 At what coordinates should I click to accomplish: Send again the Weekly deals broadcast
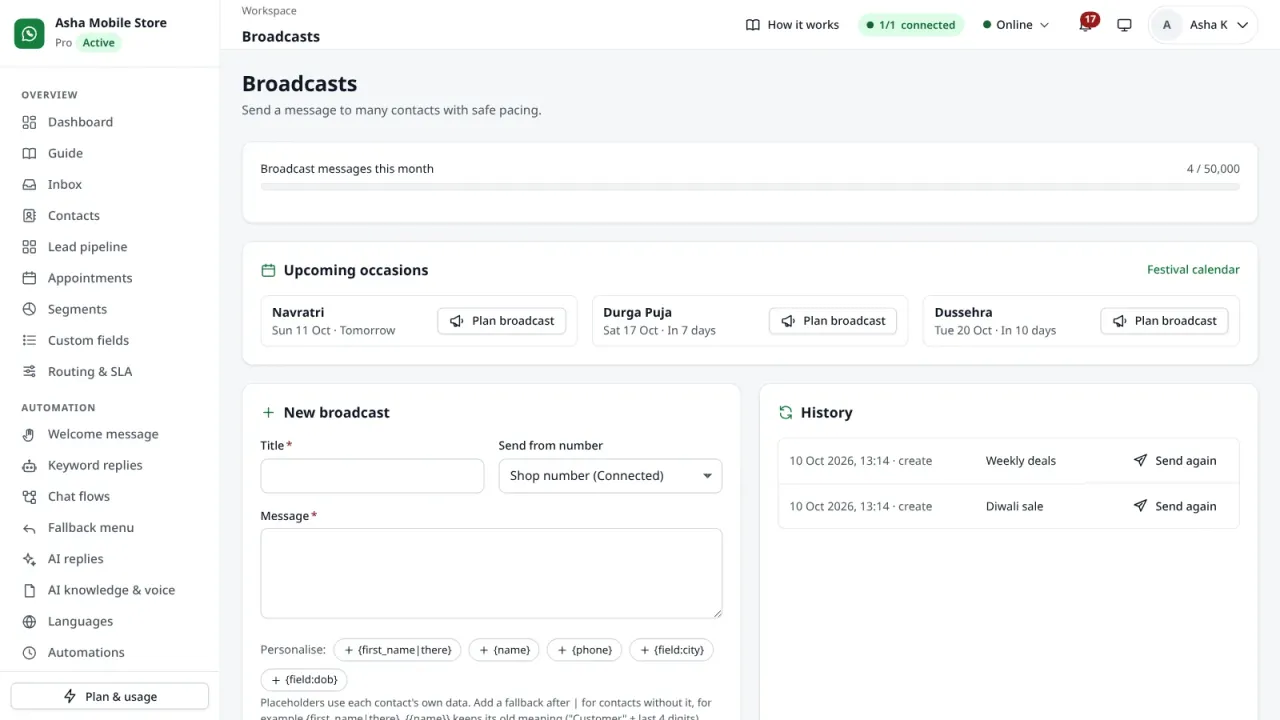coord(1175,461)
